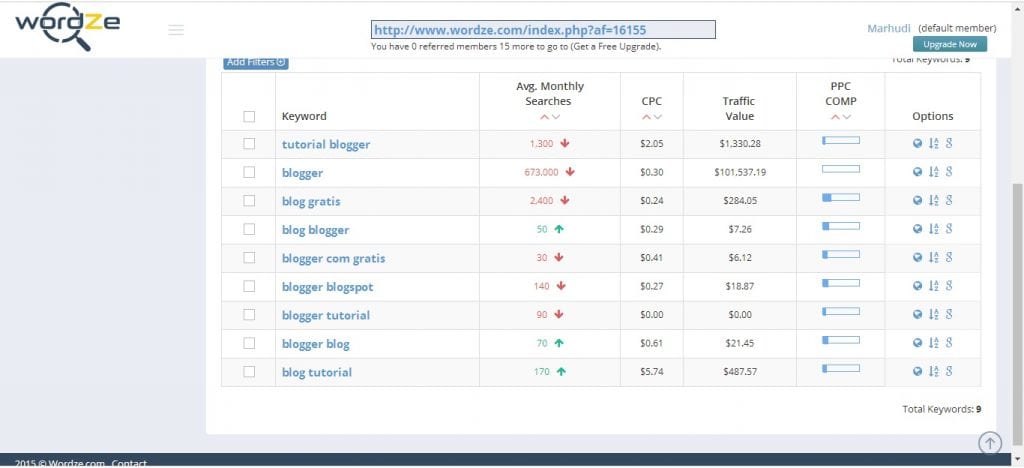1024x468 pixels.
Task: Click the A-Z sort icon for blogger blog
Action: click(x=933, y=344)
